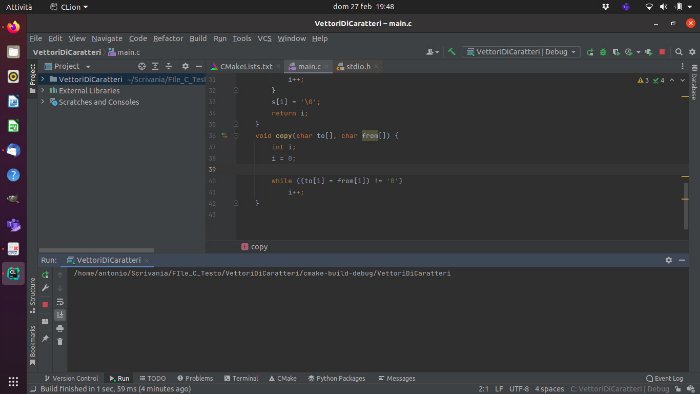Hide the Run panel with the minus icon
This screenshot has height=394, width=700.
pos(682,260)
